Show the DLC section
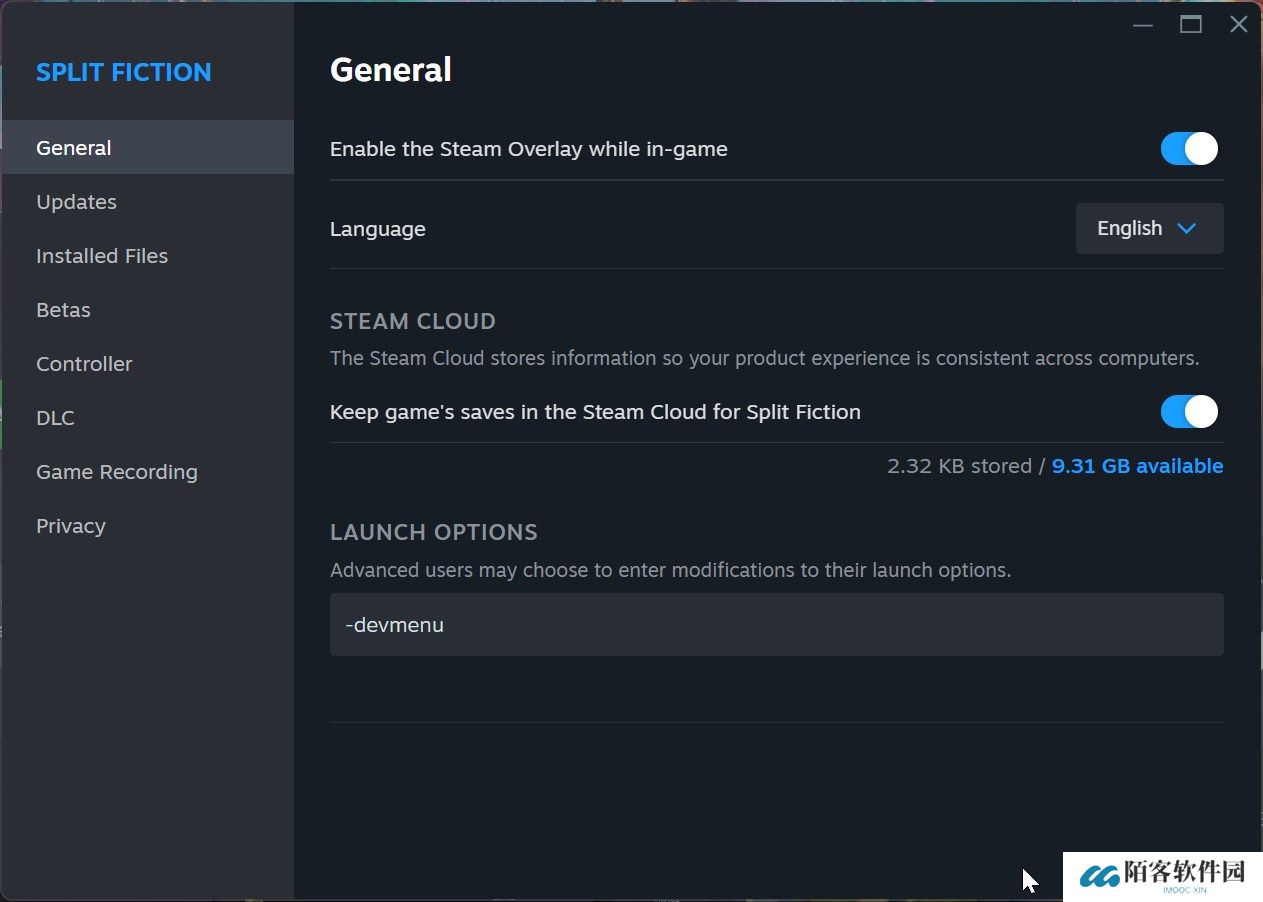 [x=55, y=418]
